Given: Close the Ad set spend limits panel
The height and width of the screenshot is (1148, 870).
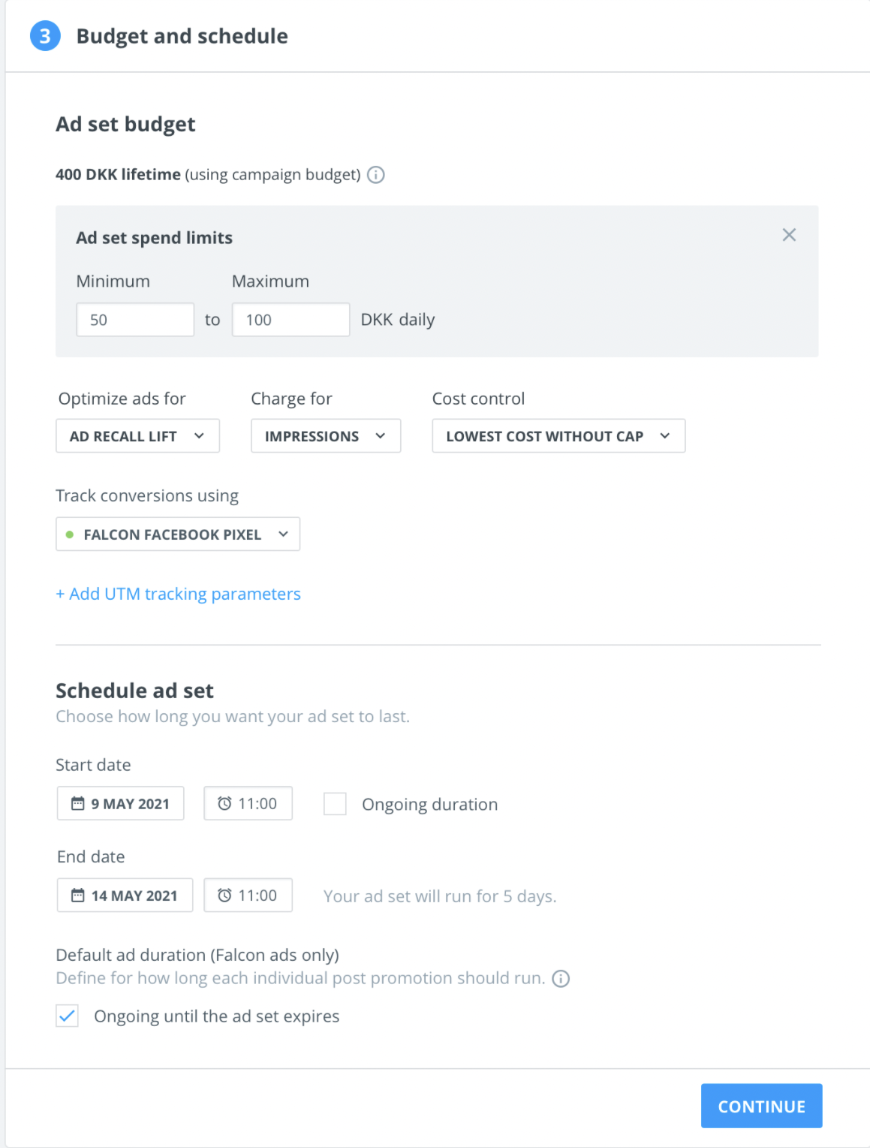Looking at the screenshot, I should tap(789, 235).
